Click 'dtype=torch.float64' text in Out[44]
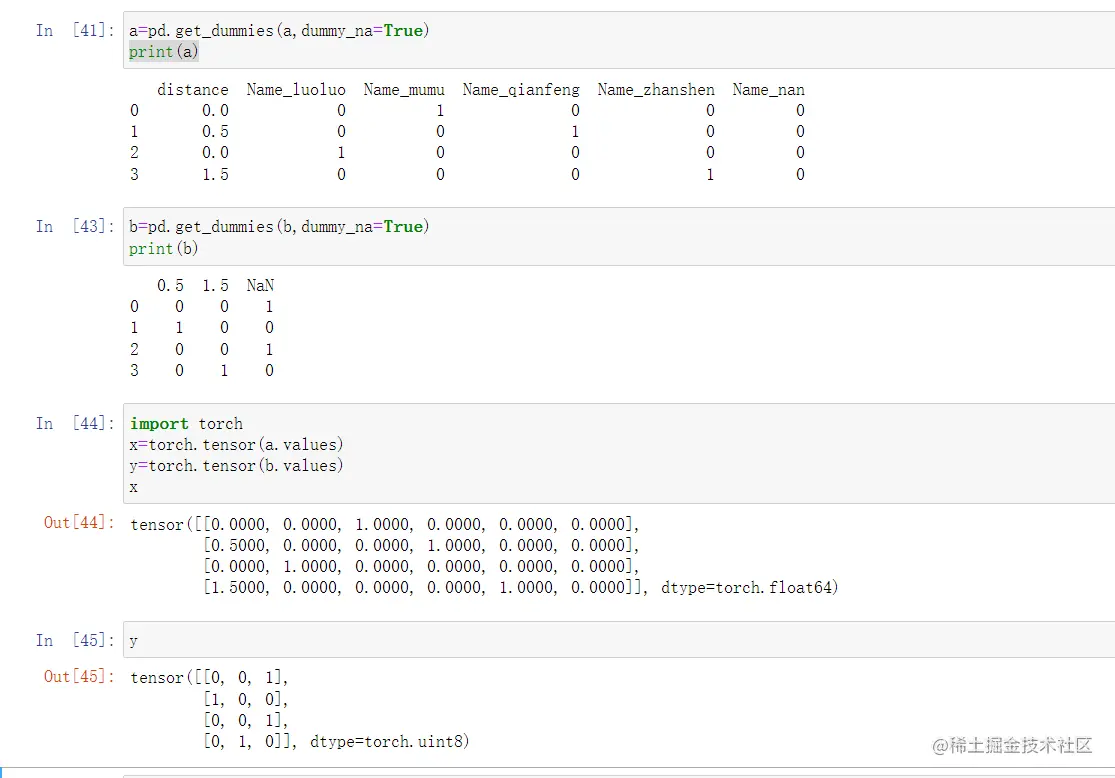The height and width of the screenshot is (778, 1115). click(x=747, y=587)
